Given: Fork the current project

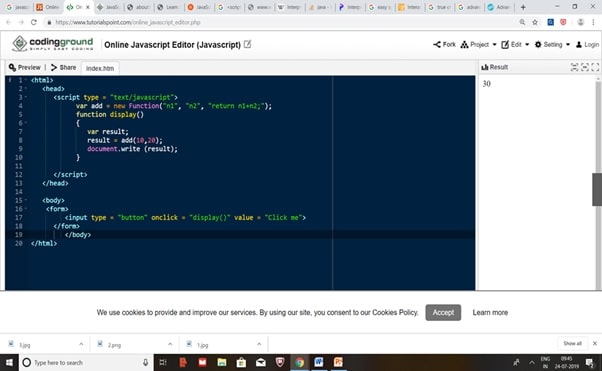Looking at the screenshot, I should click(444, 44).
